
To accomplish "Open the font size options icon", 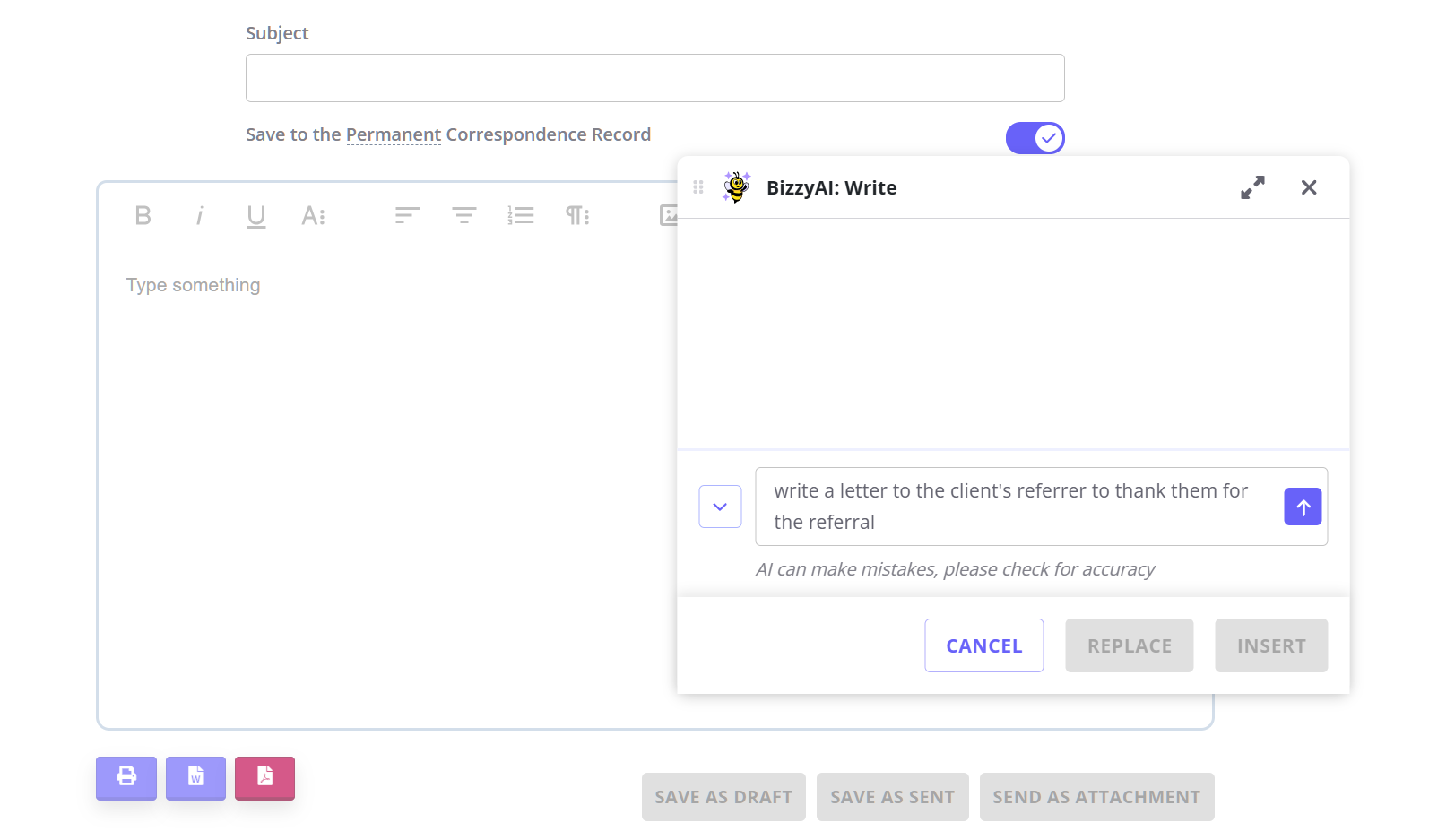I will [313, 215].
